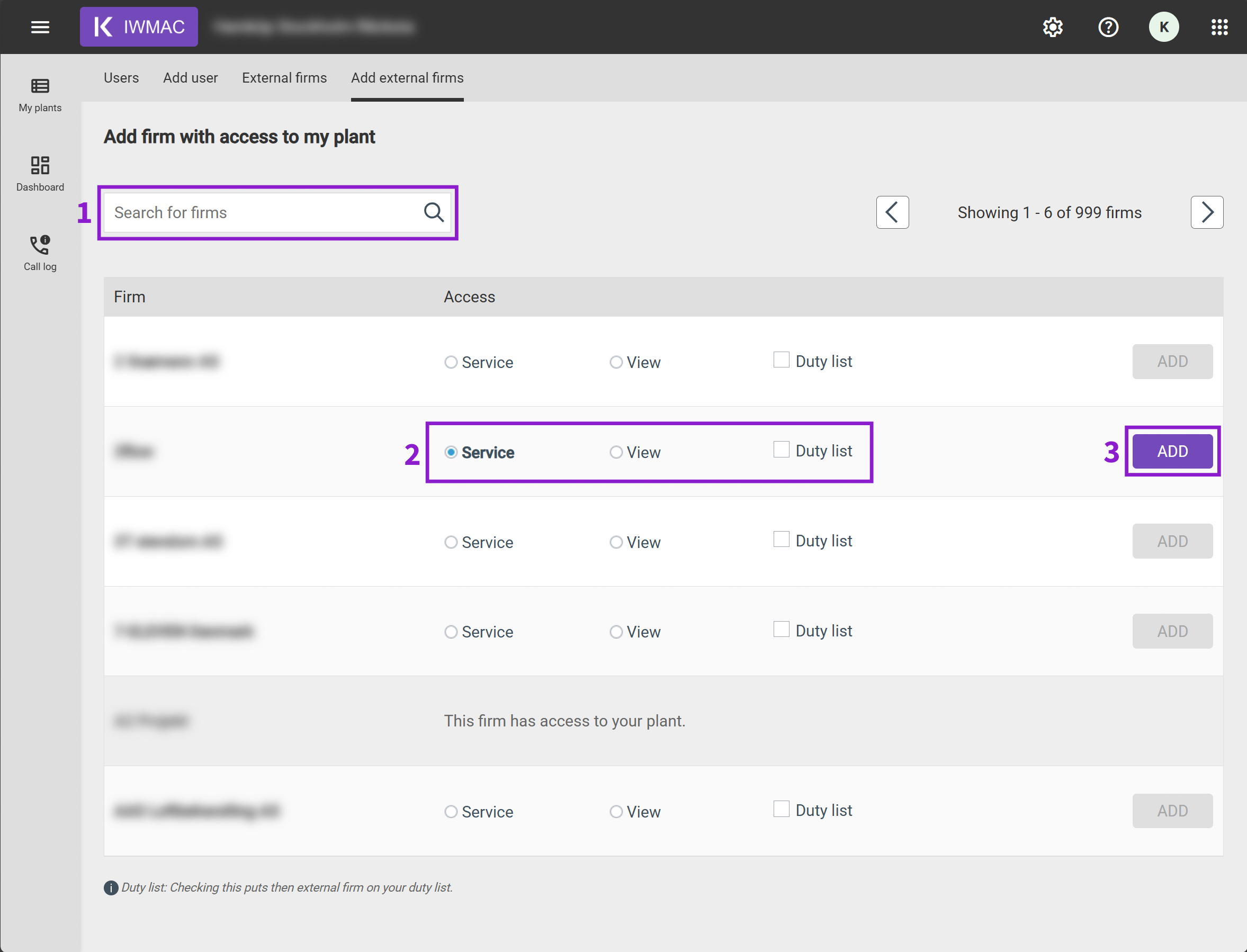Click the Firm column header
Image resolution: width=1247 pixels, height=952 pixels.
[x=130, y=297]
